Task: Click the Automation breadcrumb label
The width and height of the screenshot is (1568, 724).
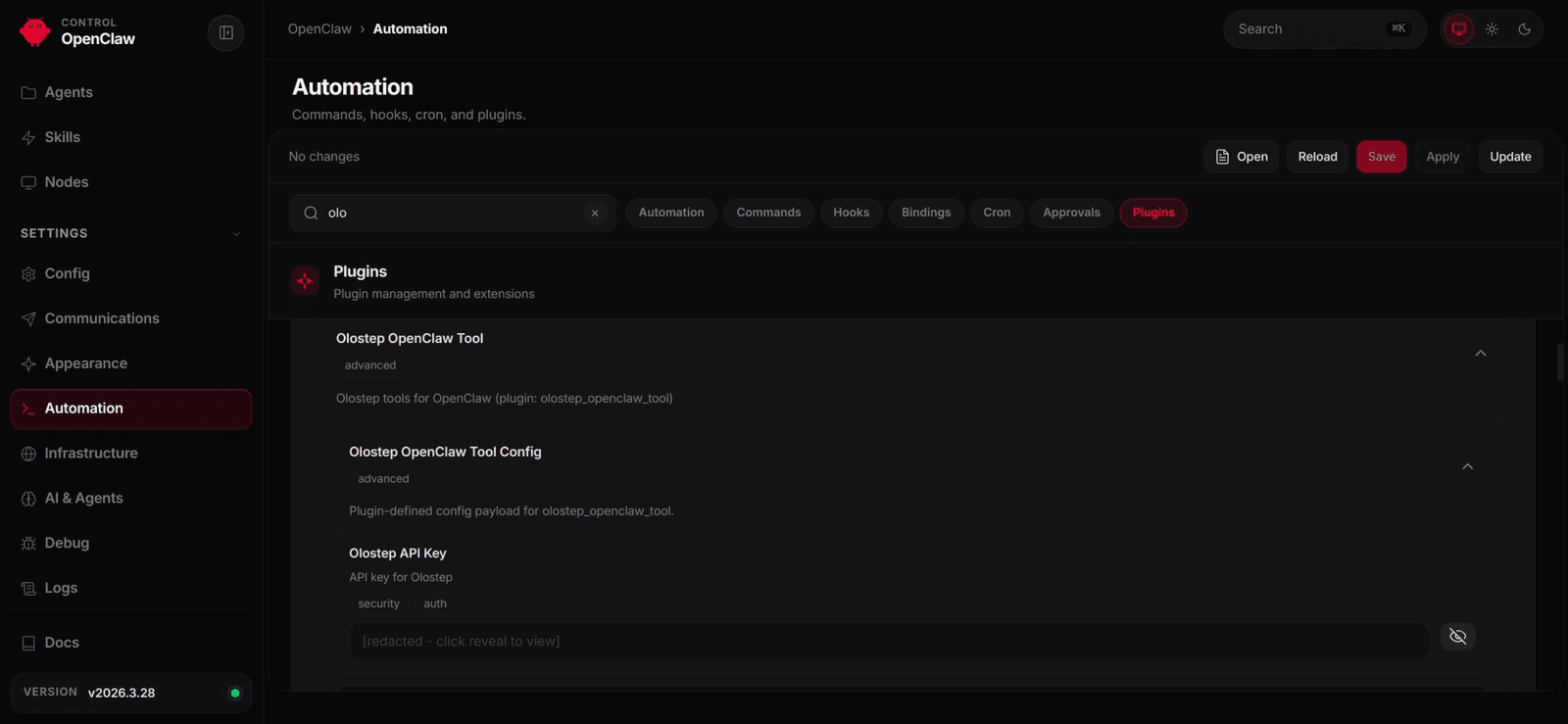Action: pyautogui.click(x=410, y=29)
